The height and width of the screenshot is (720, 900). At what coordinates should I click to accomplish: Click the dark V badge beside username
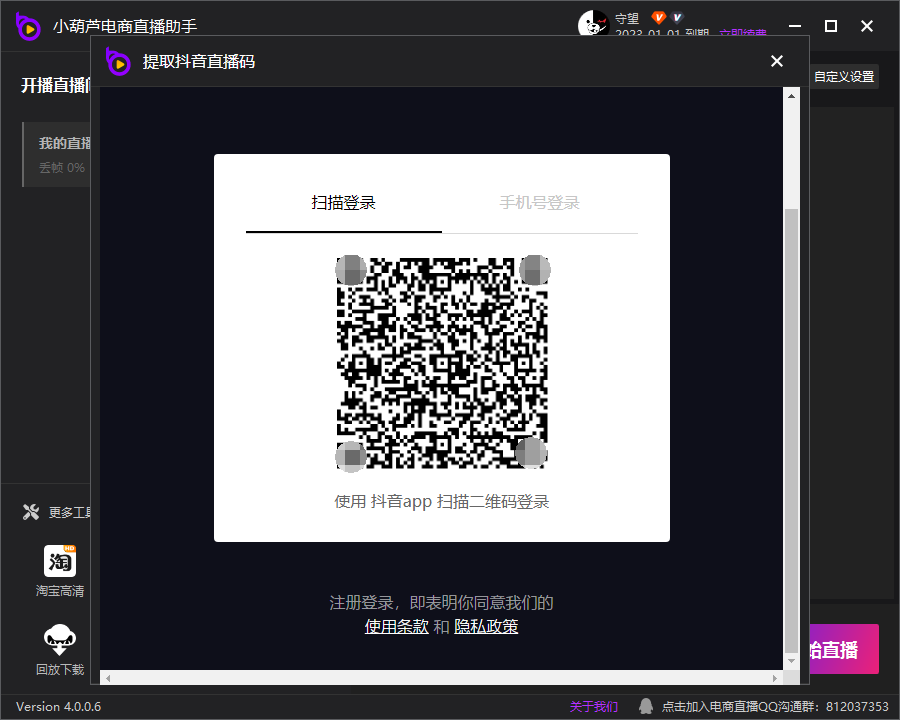[677, 18]
